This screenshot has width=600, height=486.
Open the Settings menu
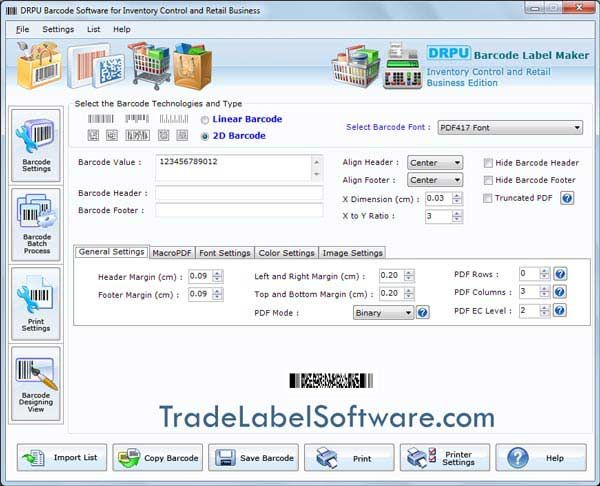point(58,29)
